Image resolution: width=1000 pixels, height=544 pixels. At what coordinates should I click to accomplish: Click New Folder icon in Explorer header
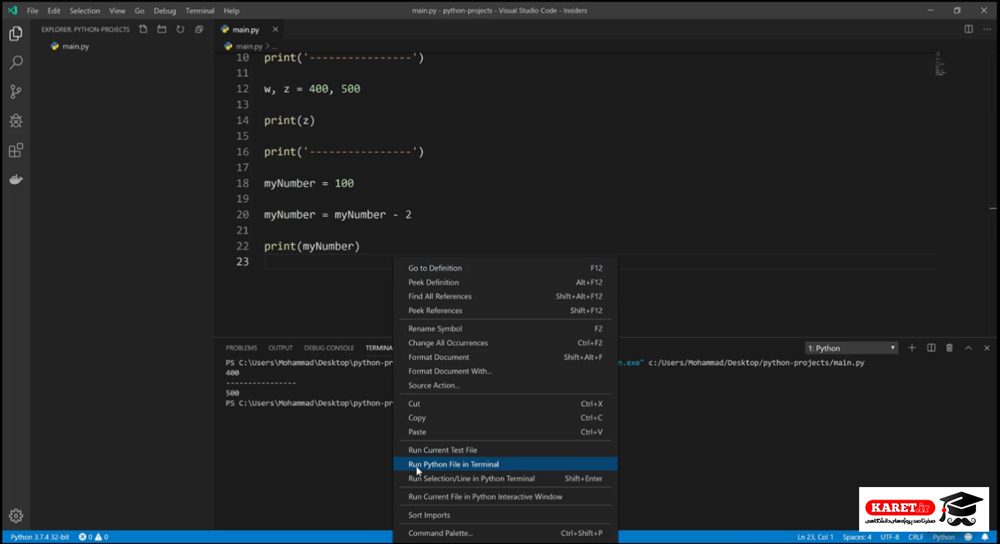click(162, 29)
